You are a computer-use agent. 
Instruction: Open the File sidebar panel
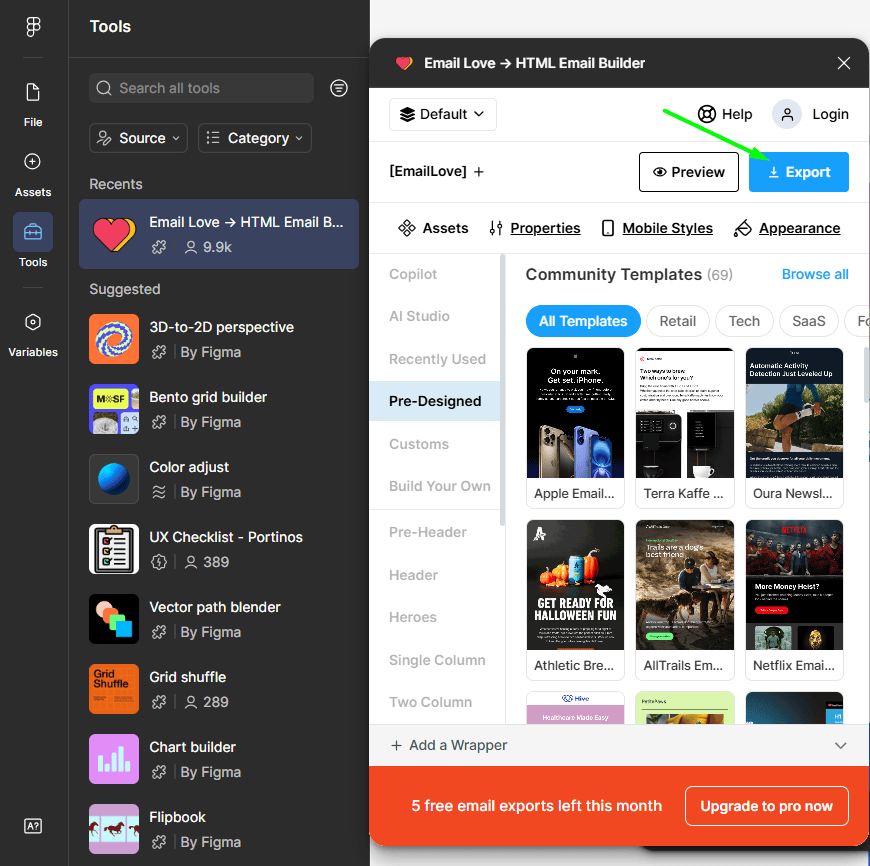33,104
